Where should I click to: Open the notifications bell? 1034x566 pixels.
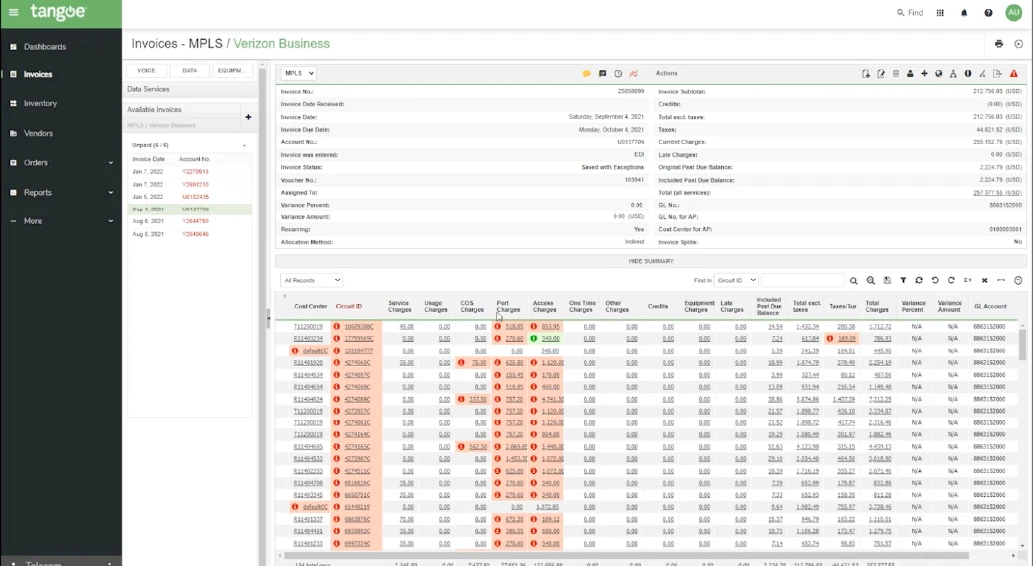pos(964,13)
